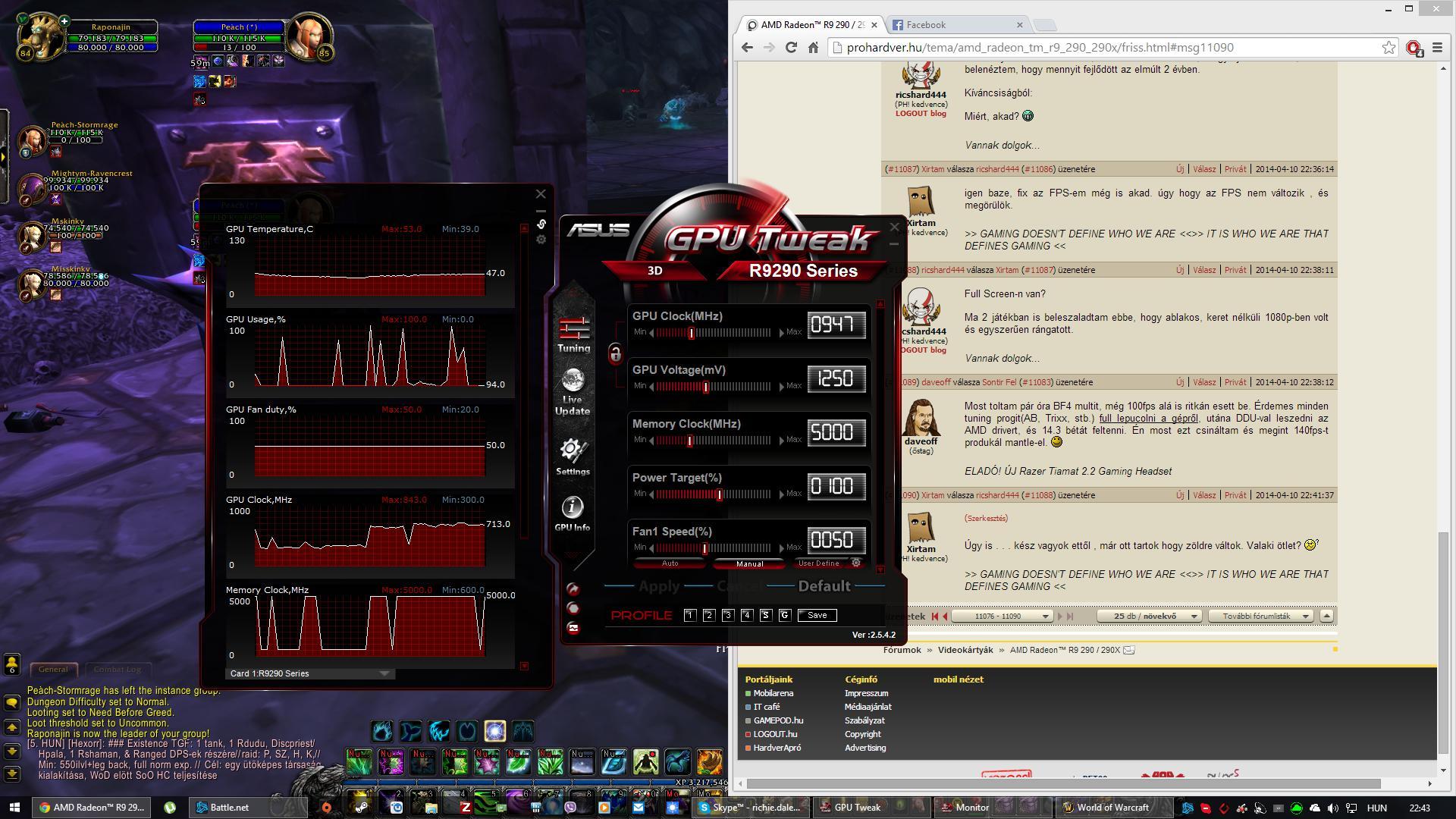This screenshot has width=1456, height=819.
Task: Select the General chat tab in WoW
Action: (x=53, y=670)
